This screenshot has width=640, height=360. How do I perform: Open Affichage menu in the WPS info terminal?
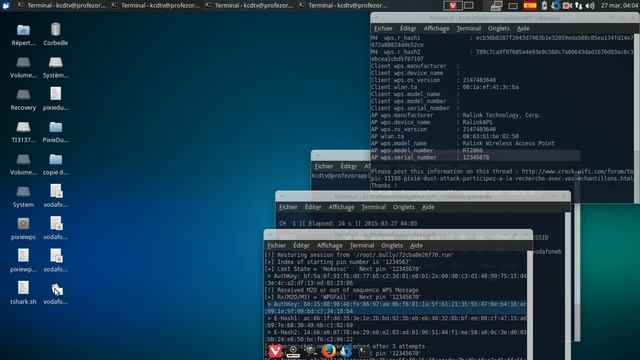click(x=436, y=29)
